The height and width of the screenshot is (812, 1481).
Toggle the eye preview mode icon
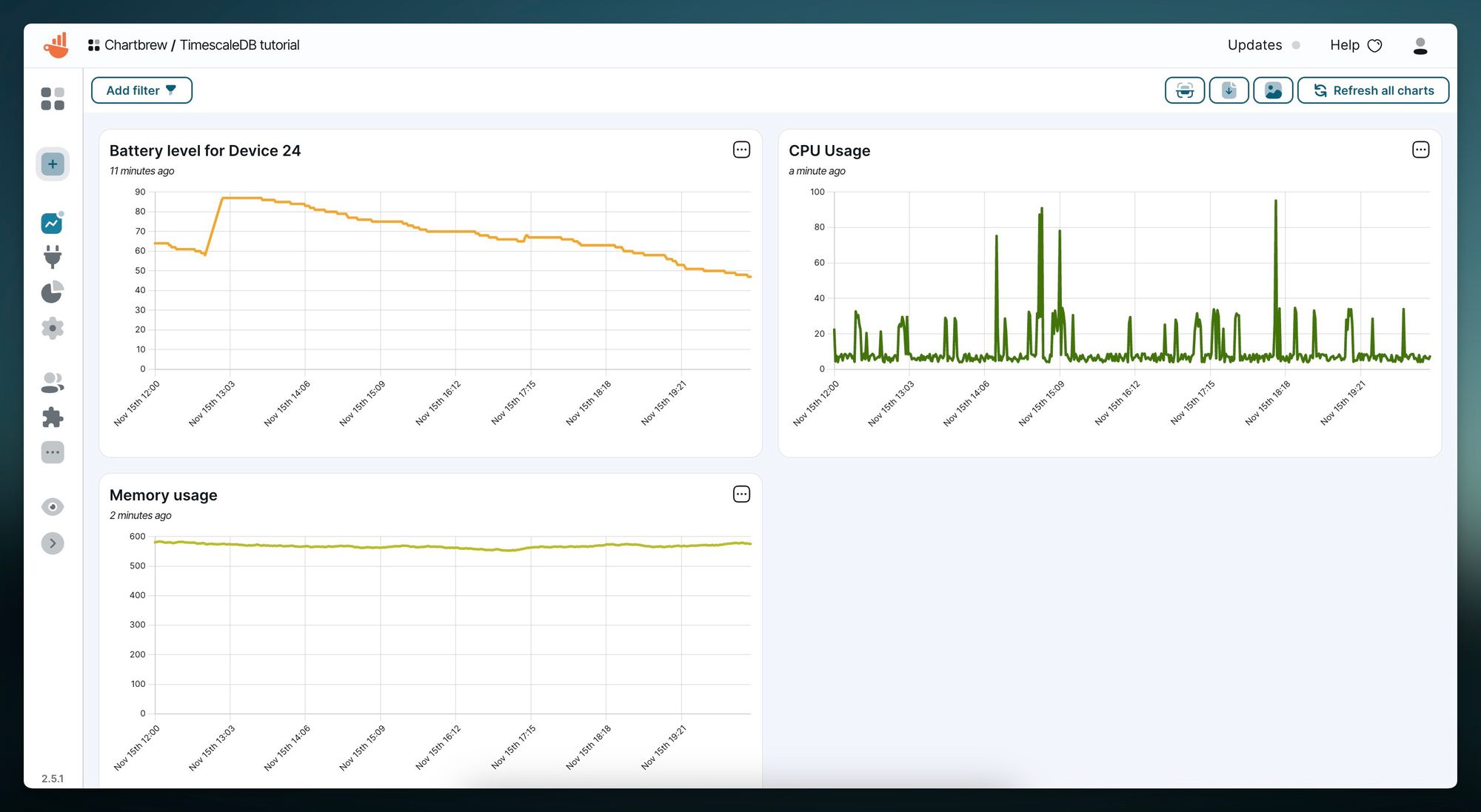point(53,507)
